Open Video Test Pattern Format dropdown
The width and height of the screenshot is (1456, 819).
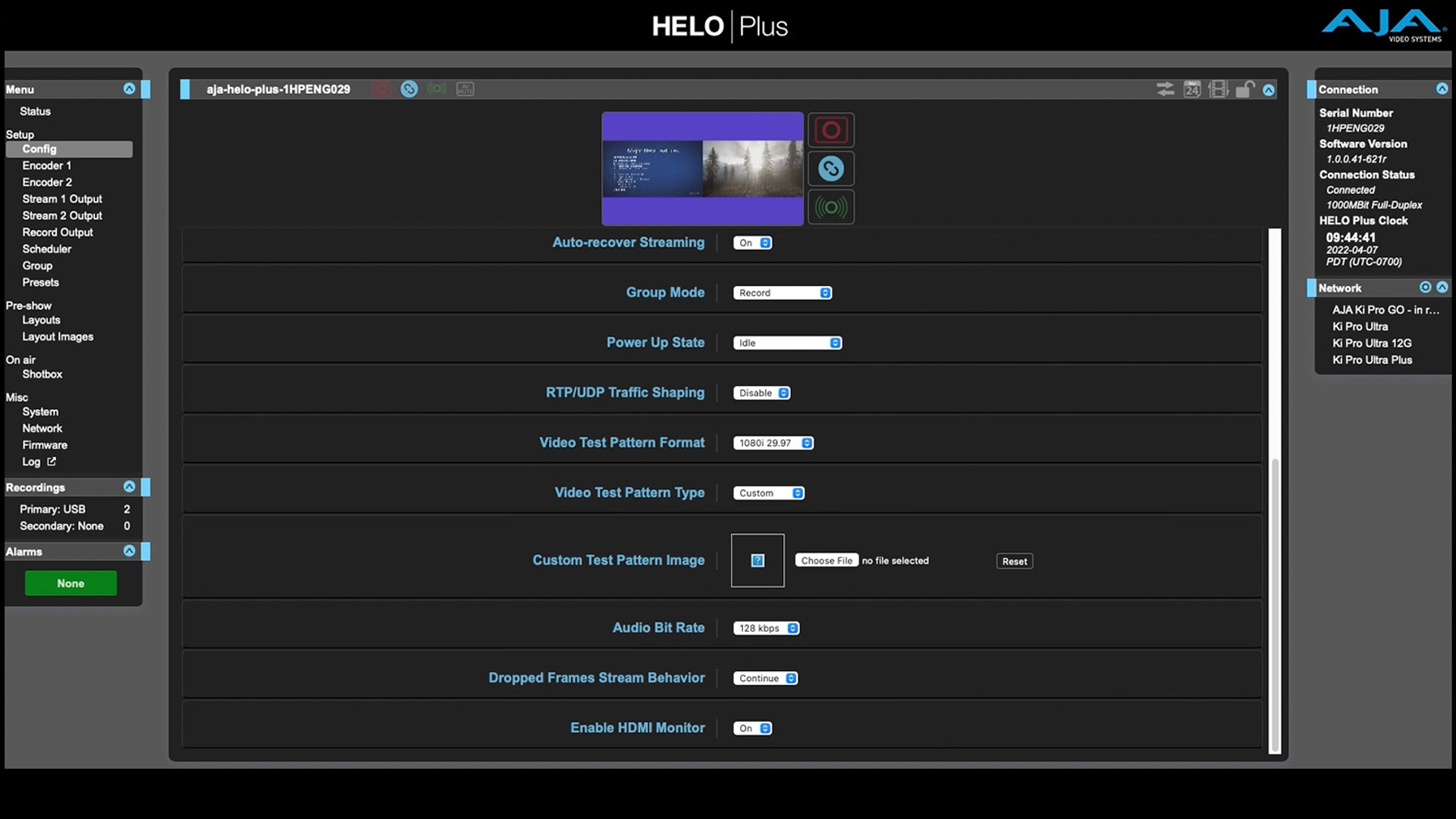[x=773, y=443]
